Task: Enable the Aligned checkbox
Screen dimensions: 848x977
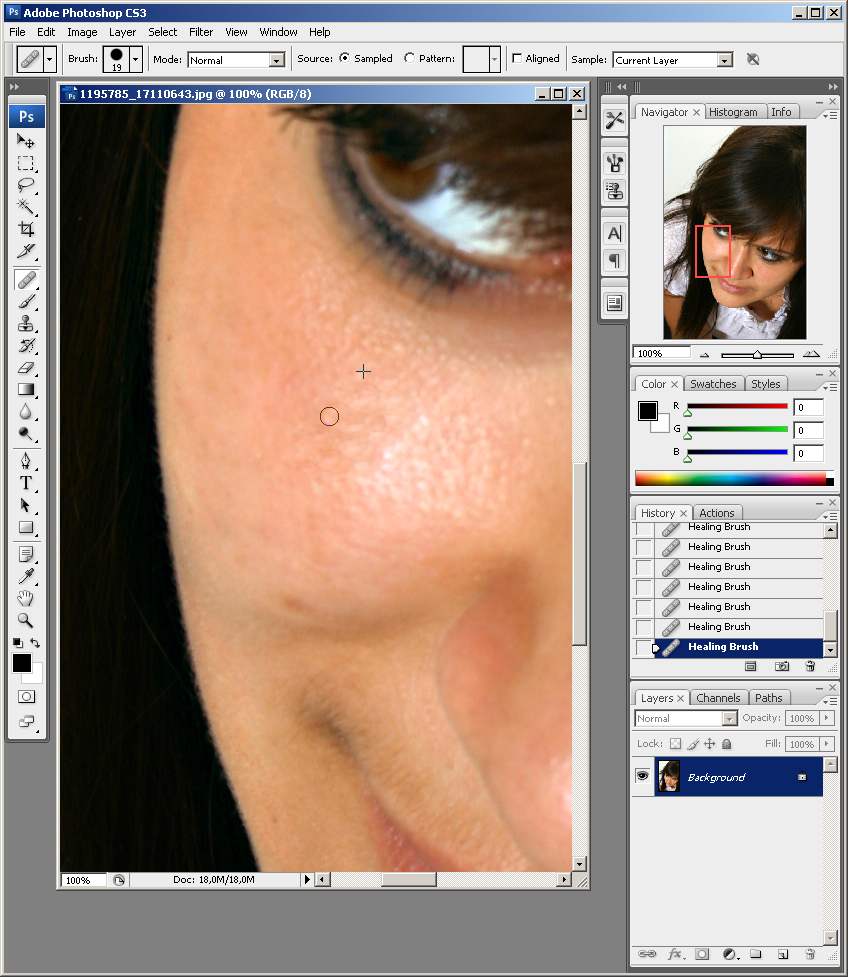Action: pos(516,59)
